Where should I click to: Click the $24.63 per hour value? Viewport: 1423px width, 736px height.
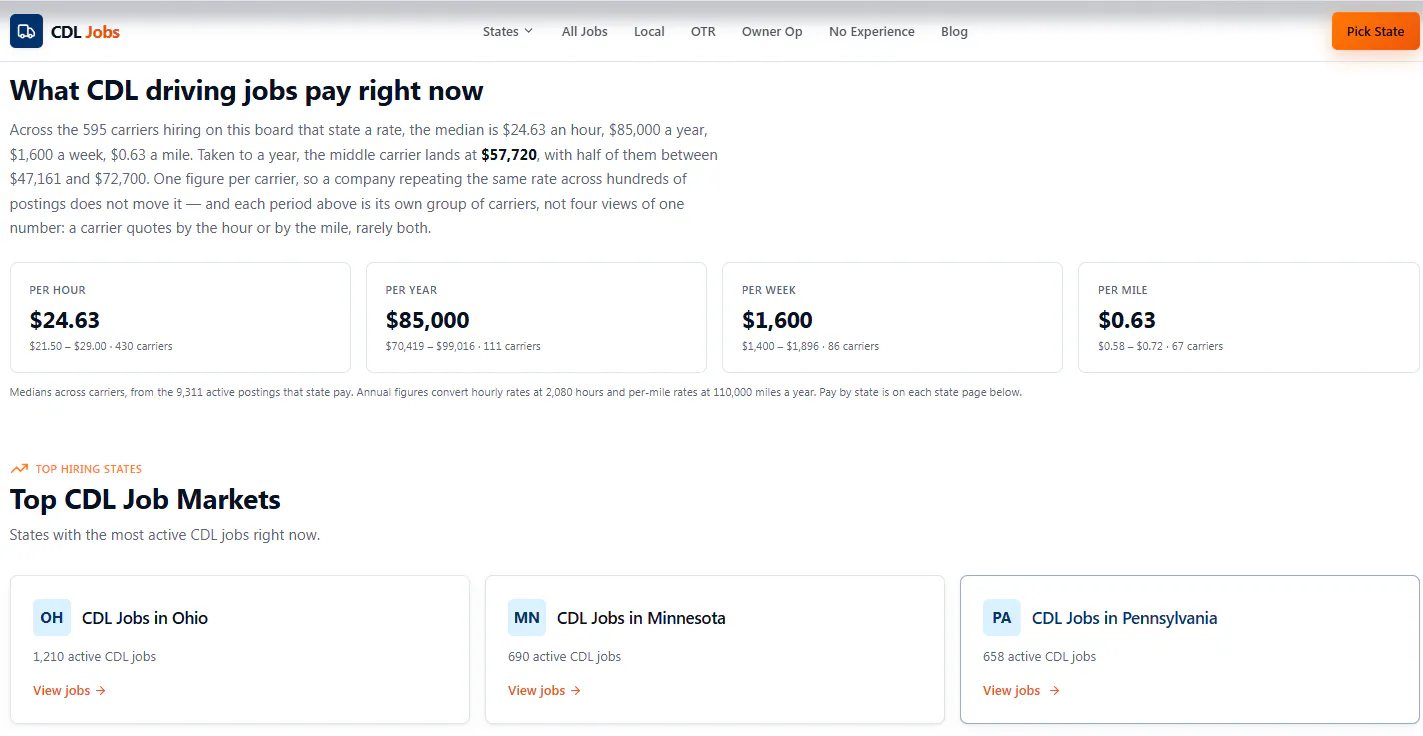(x=65, y=320)
